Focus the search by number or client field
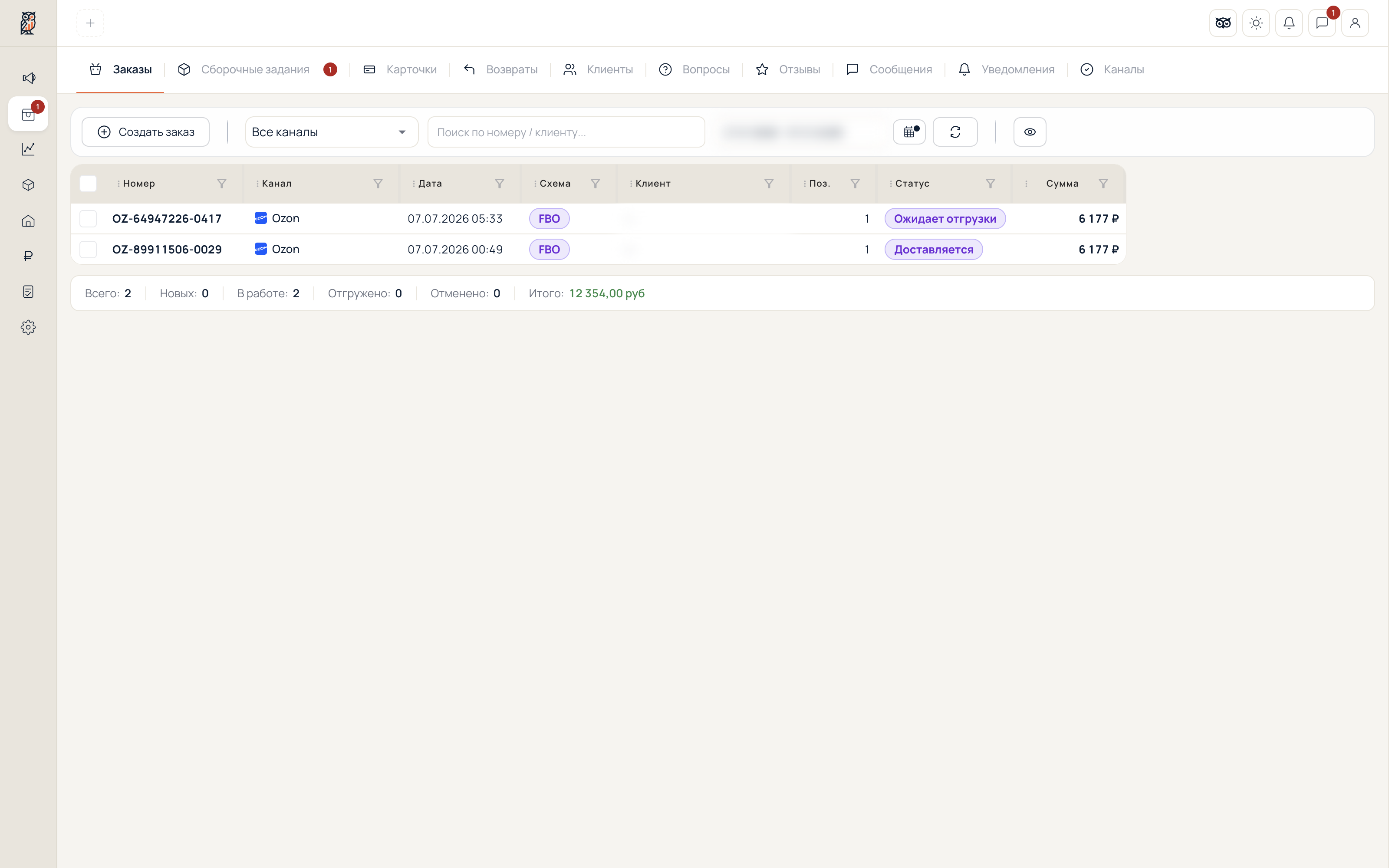The image size is (1389, 868). pyautogui.click(x=566, y=132)
